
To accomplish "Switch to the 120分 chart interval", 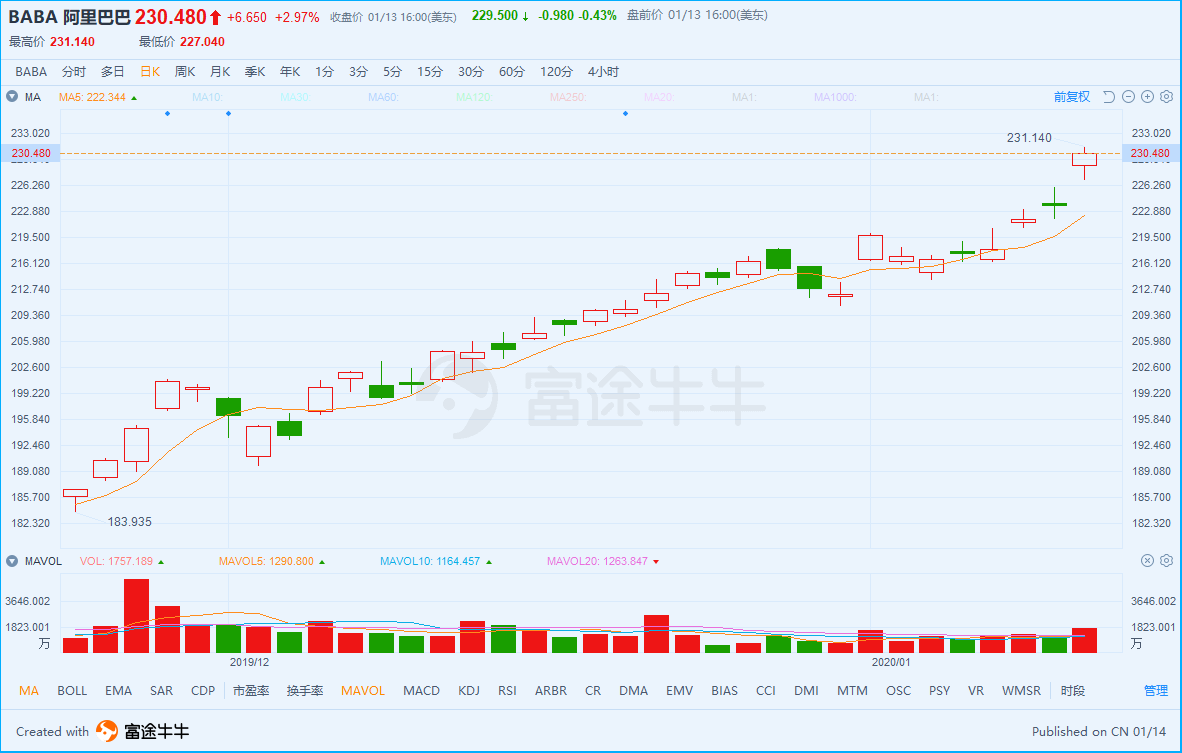I will pyautogui.click(x=556, y=72).
